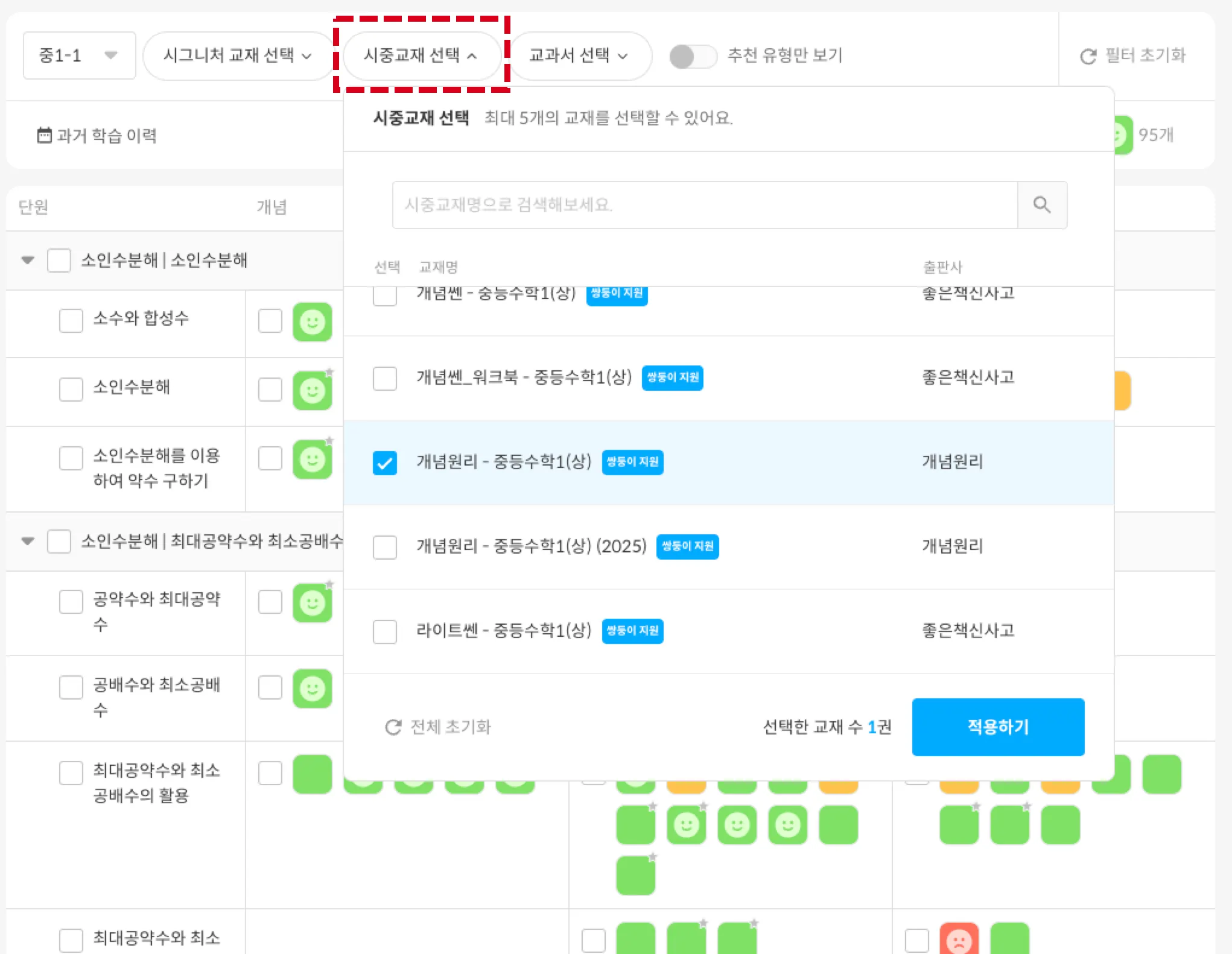
Task: Click the 과거 학습 이력 link
Action: click(106, 136)
